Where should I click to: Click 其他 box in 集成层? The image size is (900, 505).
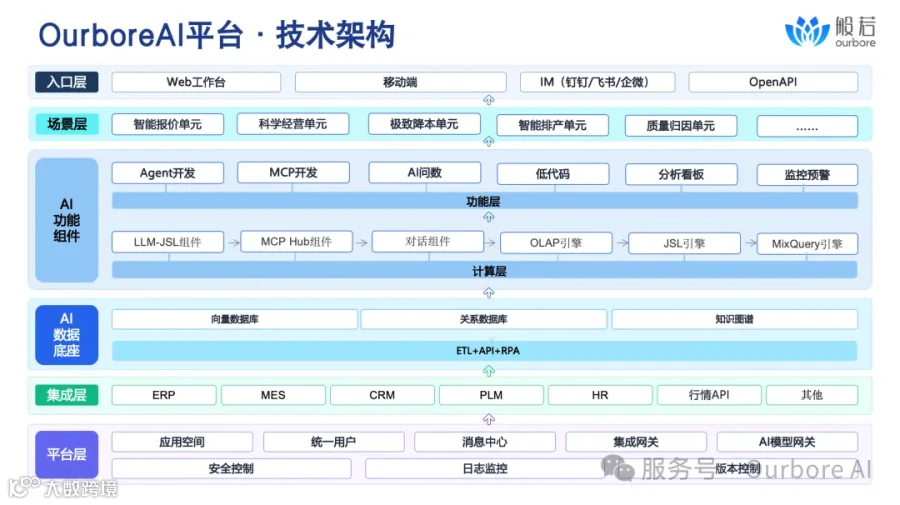(x=812, y=395)
